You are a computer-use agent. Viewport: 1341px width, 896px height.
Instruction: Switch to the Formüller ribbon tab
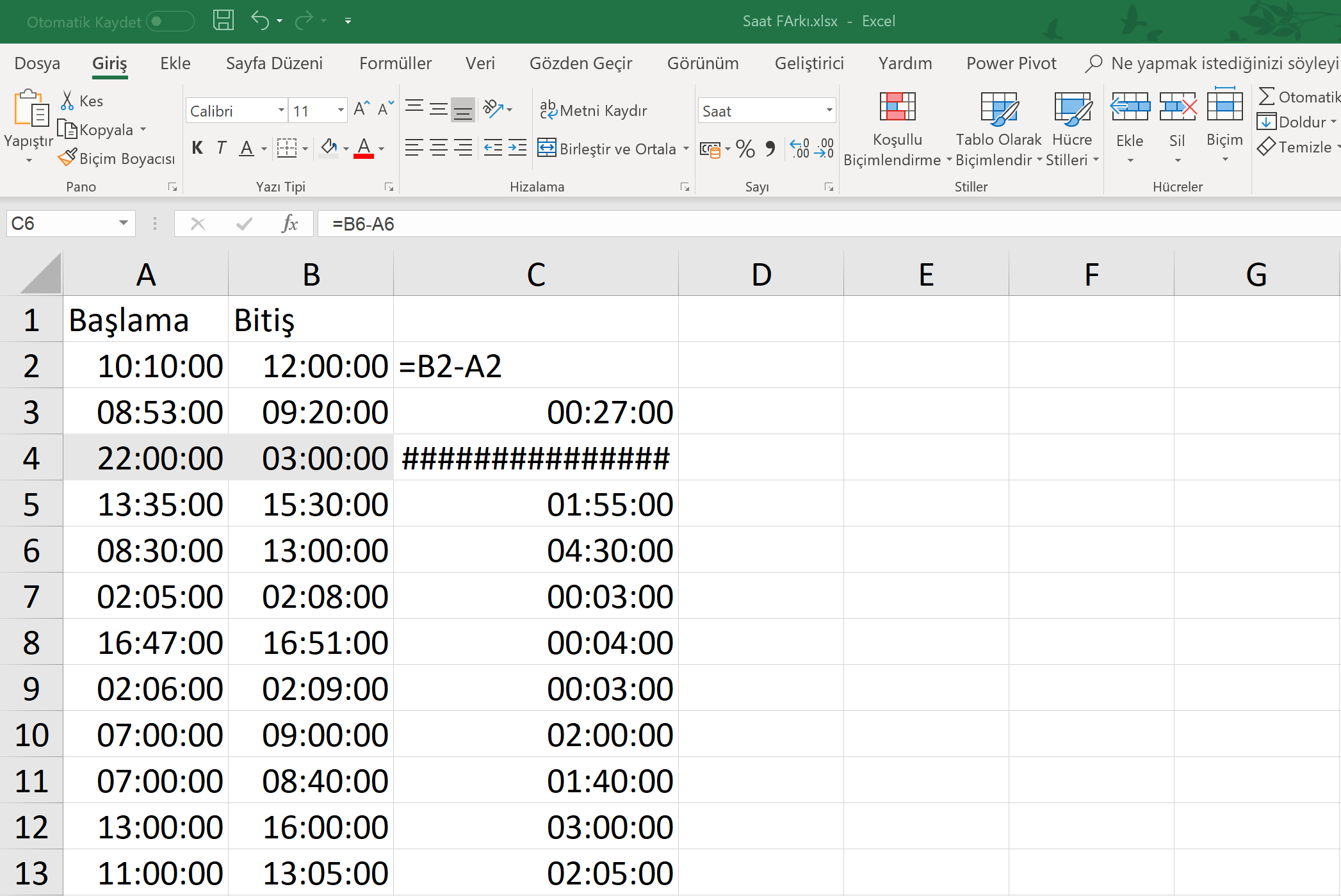[x=395, y=63]
